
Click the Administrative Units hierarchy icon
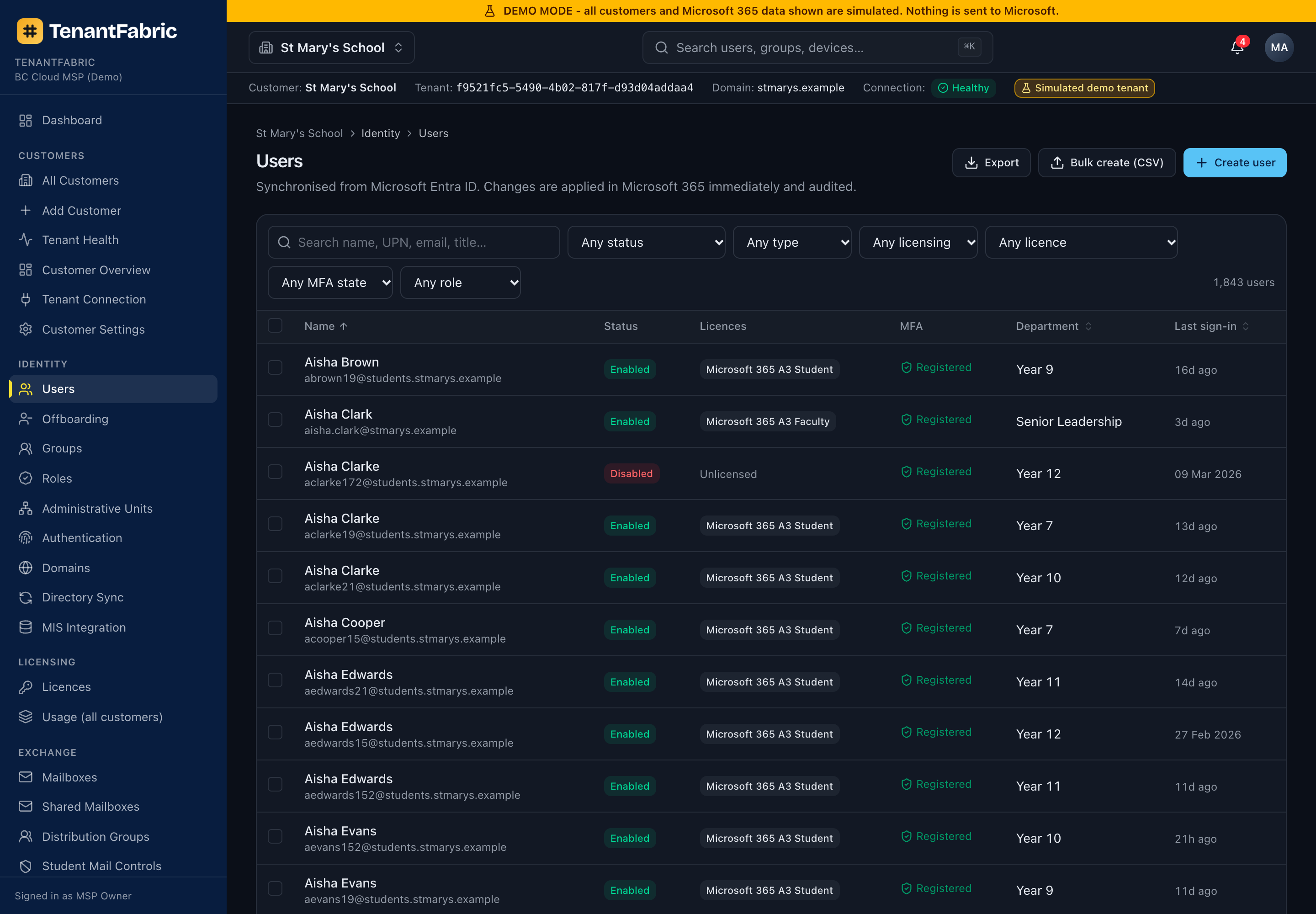26,509
